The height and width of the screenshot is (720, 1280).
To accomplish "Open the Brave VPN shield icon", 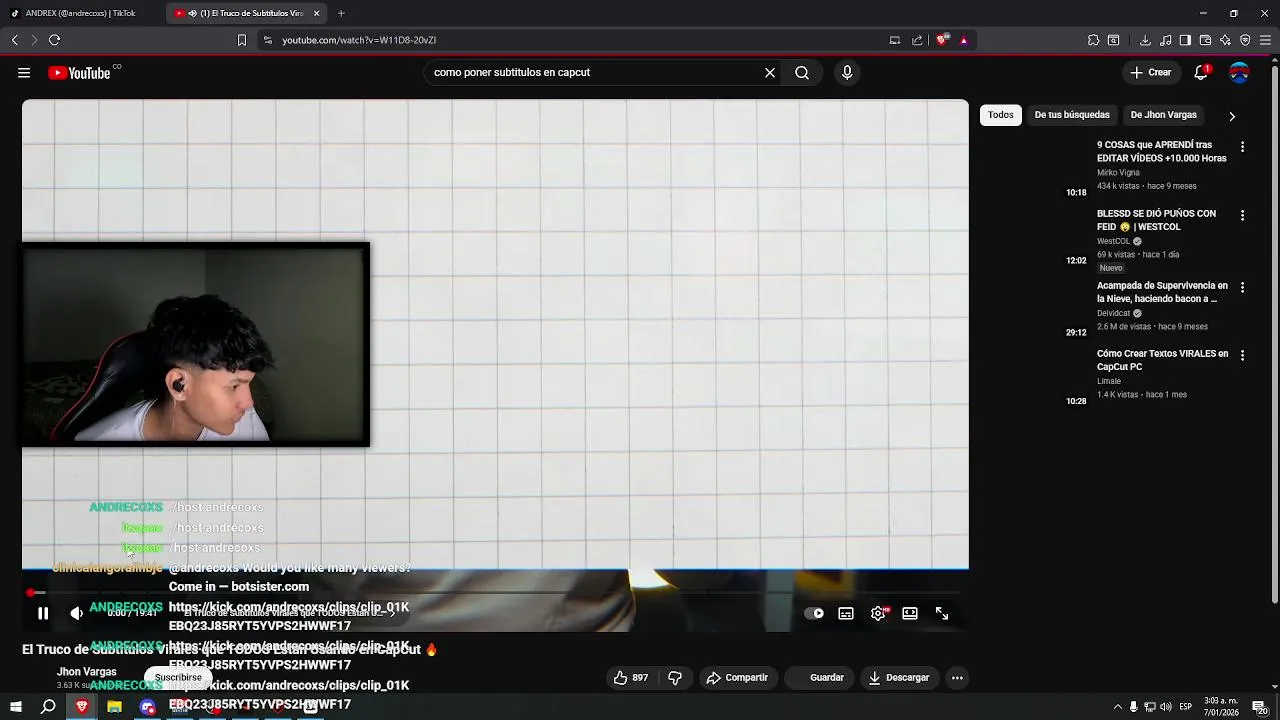I will coord(1245,40).
